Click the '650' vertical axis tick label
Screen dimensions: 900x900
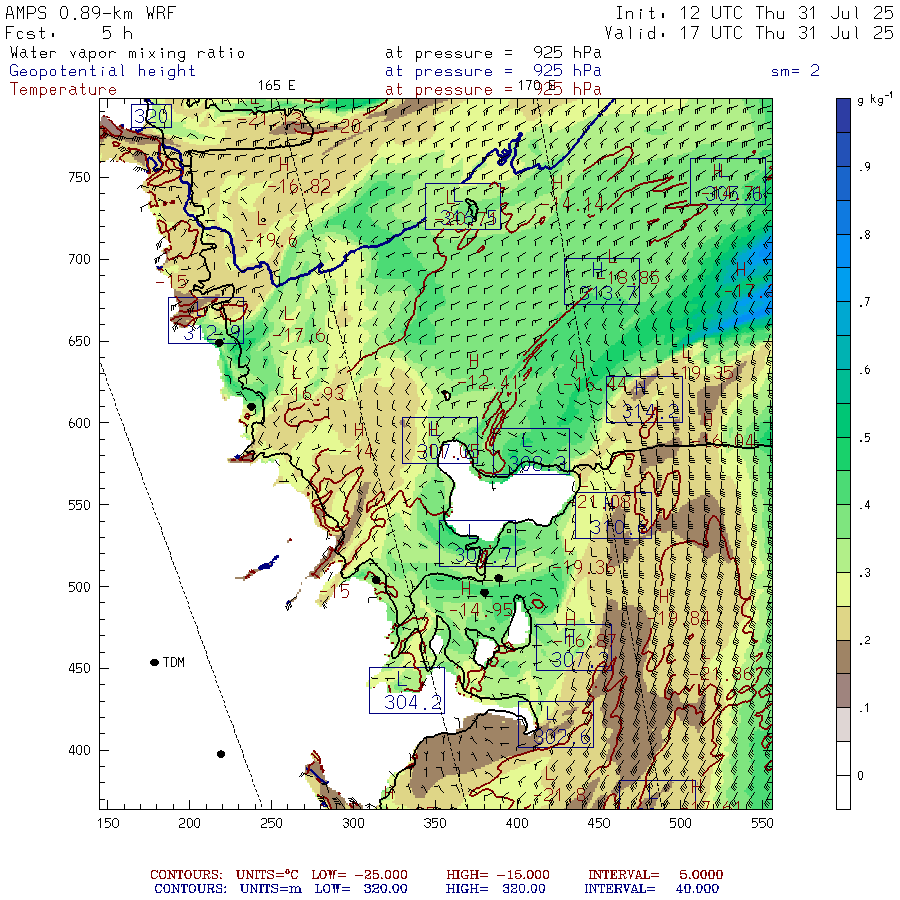[79, 341]
